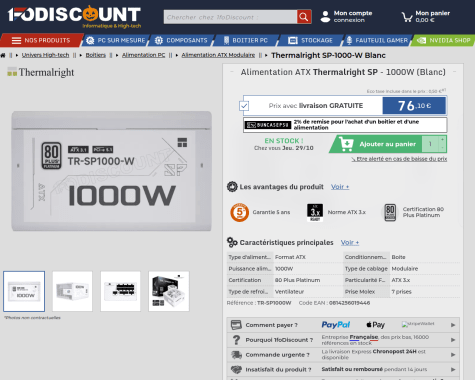Click the Thermalright brand logo
Viewport: 475px width, 380px height.
[41, 72]
